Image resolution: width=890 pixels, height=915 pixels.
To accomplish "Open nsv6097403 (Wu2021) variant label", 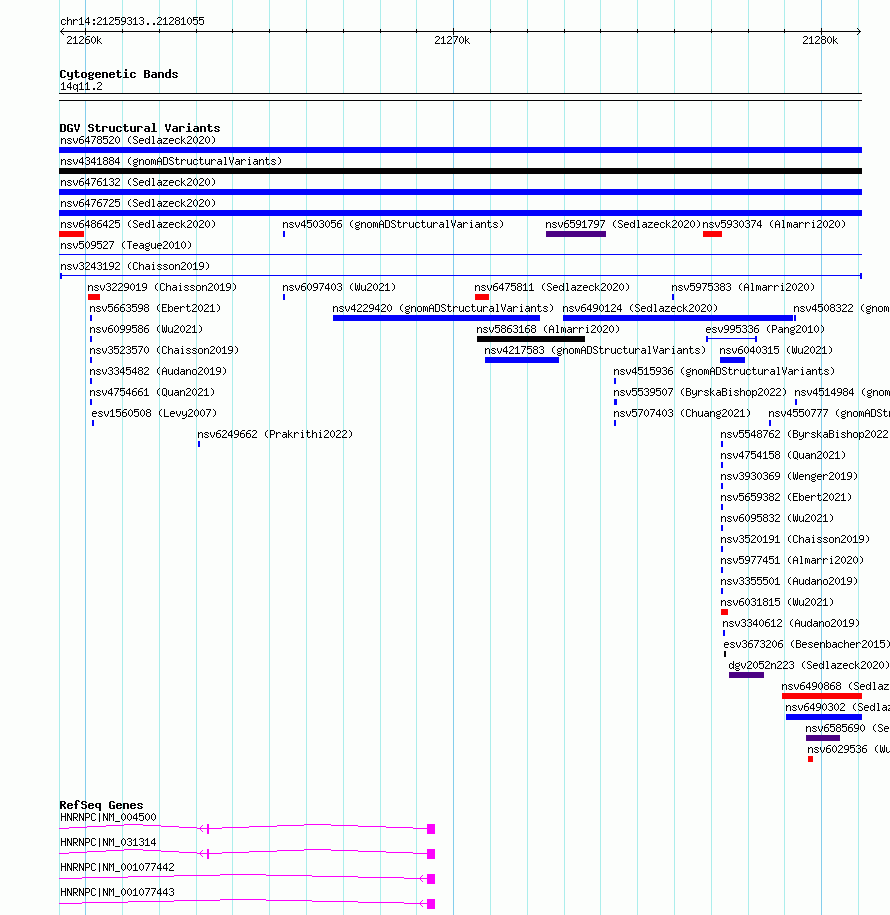I will click(339, 287).
